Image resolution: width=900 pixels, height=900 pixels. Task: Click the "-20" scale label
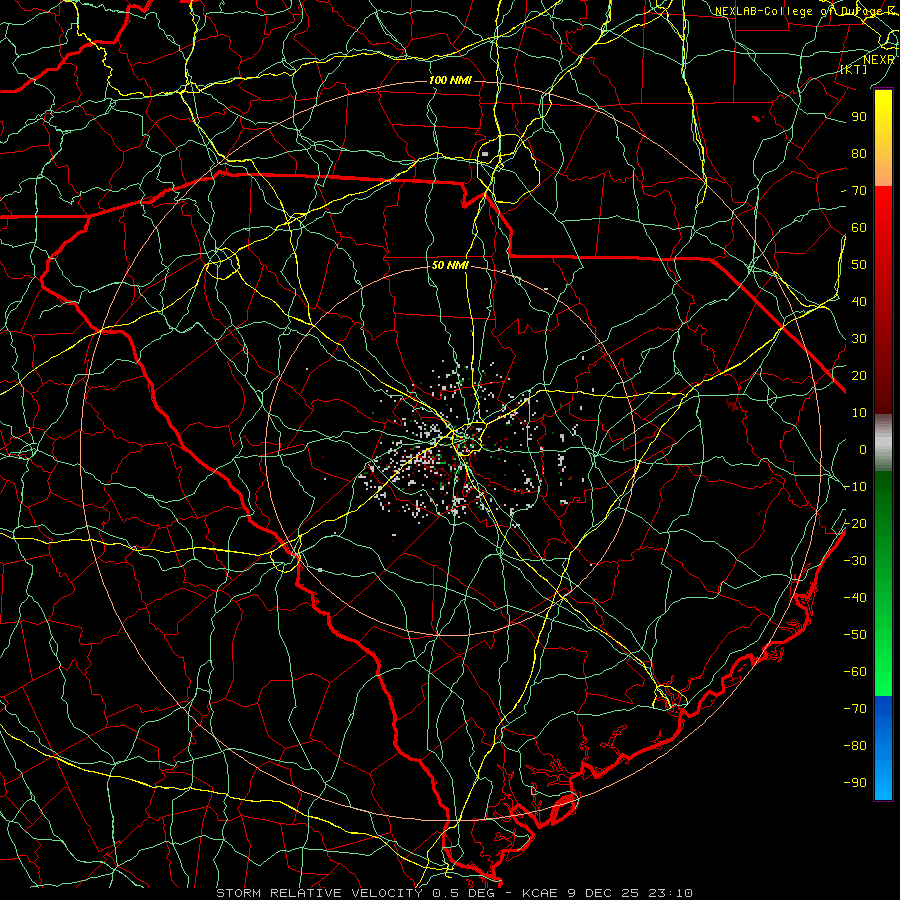click(x=855, y=523)
